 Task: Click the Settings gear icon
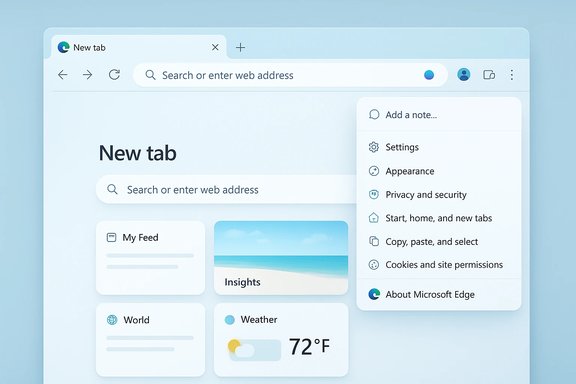[x=374, y=147]
